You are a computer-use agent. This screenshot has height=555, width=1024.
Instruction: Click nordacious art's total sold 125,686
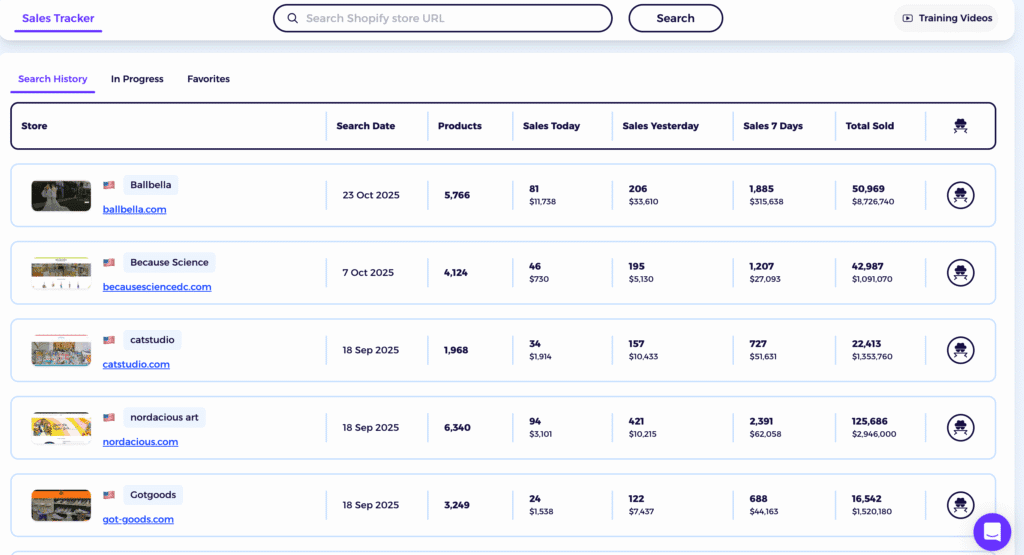[869, 421]
